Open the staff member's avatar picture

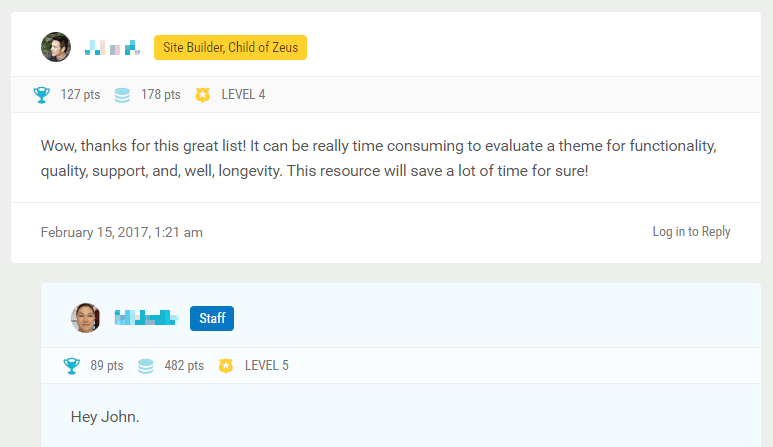pos(86,318)
